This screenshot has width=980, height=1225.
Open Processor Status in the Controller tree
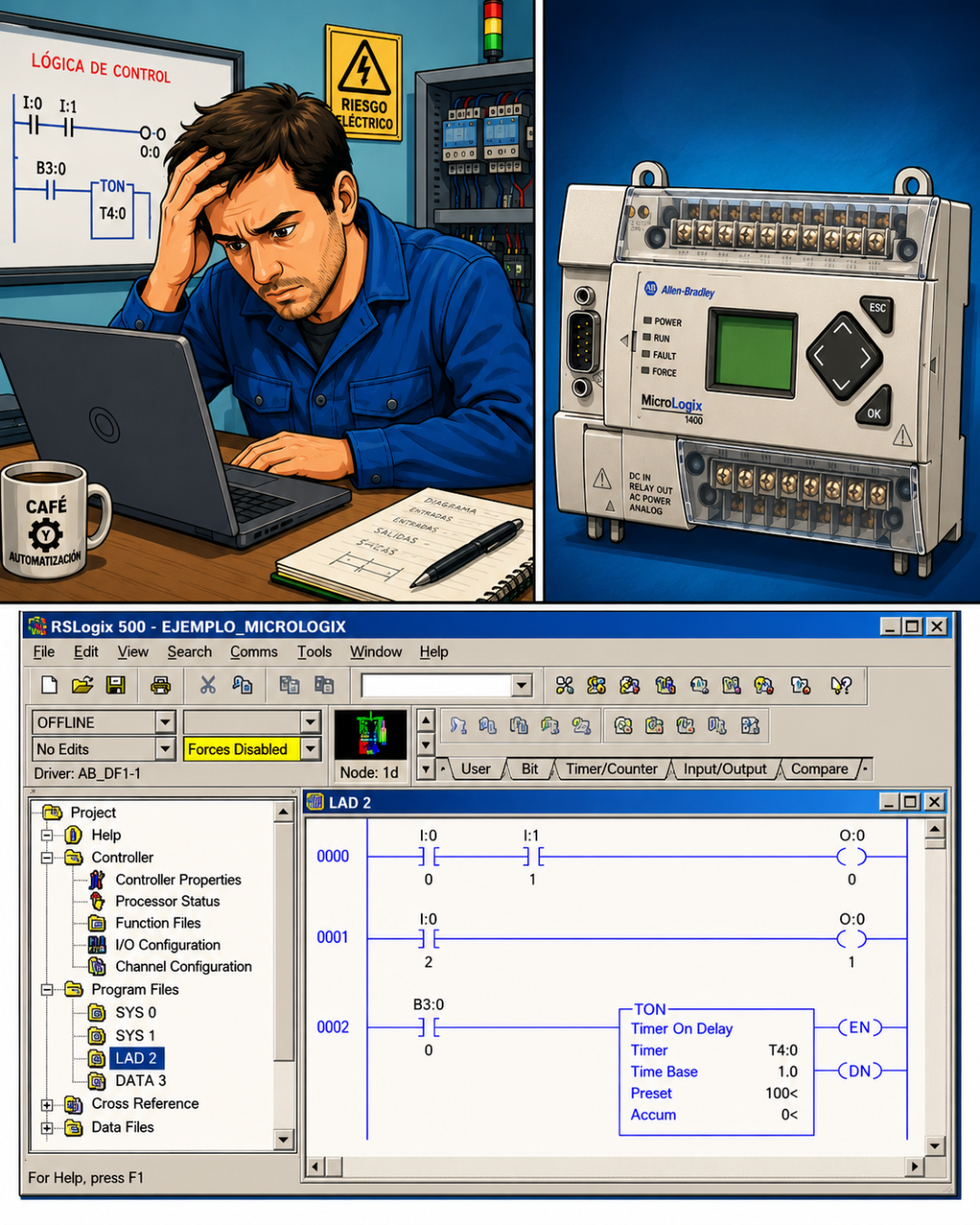[x=167, y=901]
